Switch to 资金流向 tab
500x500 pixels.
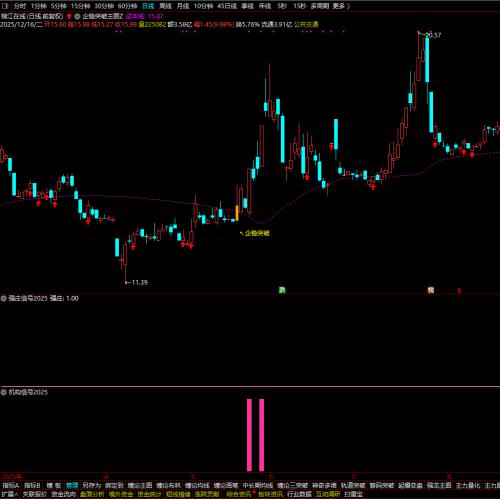64,494
